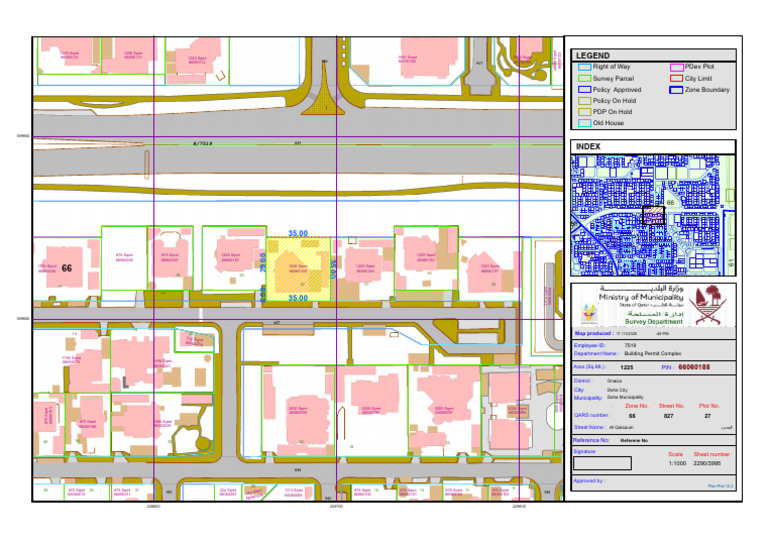
Task: Click the plot number value 27
Action: click(x=708, y=416)
